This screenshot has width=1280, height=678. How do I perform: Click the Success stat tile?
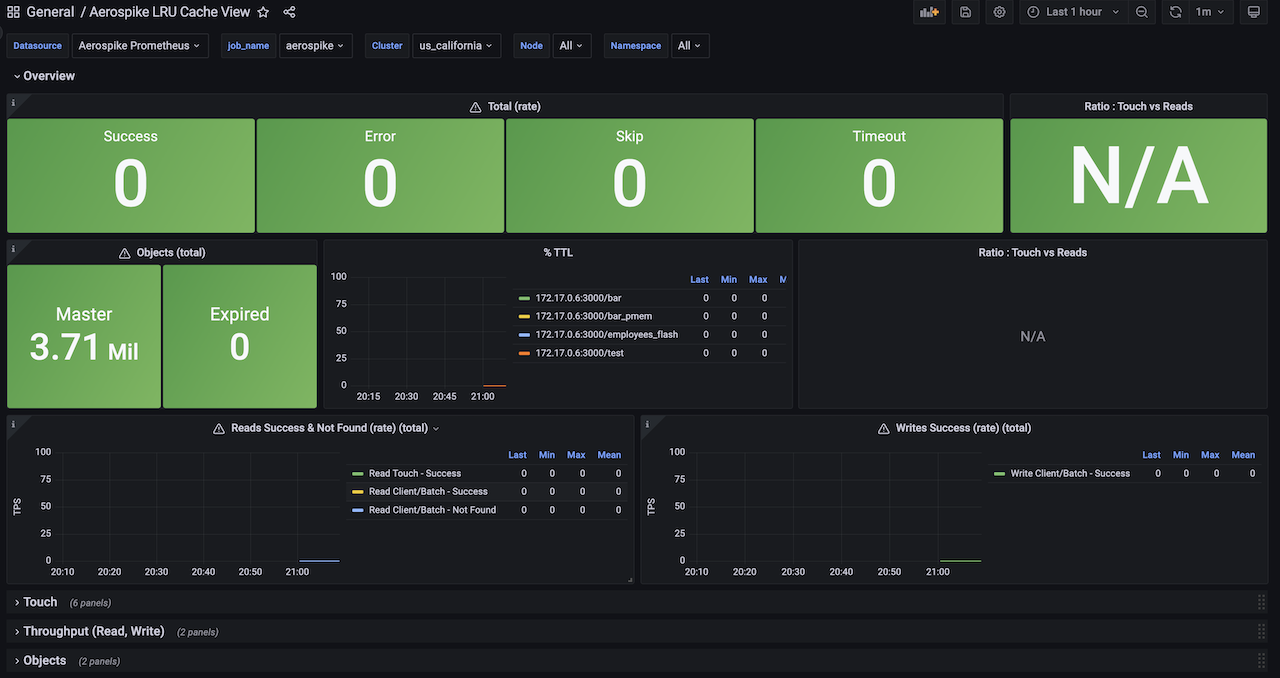(x=131, y=176)
